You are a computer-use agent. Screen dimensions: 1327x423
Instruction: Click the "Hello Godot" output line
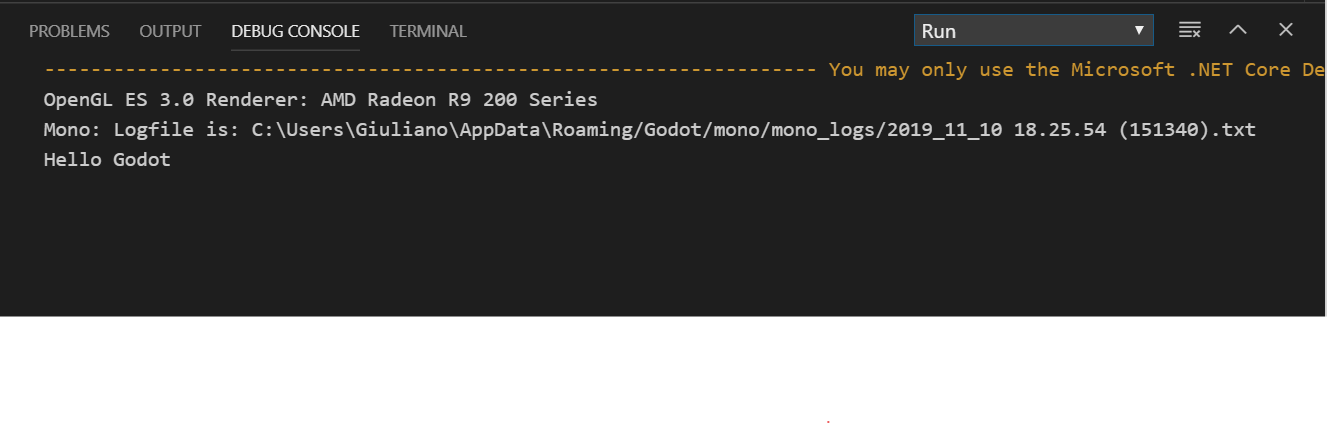coord(107,159)
